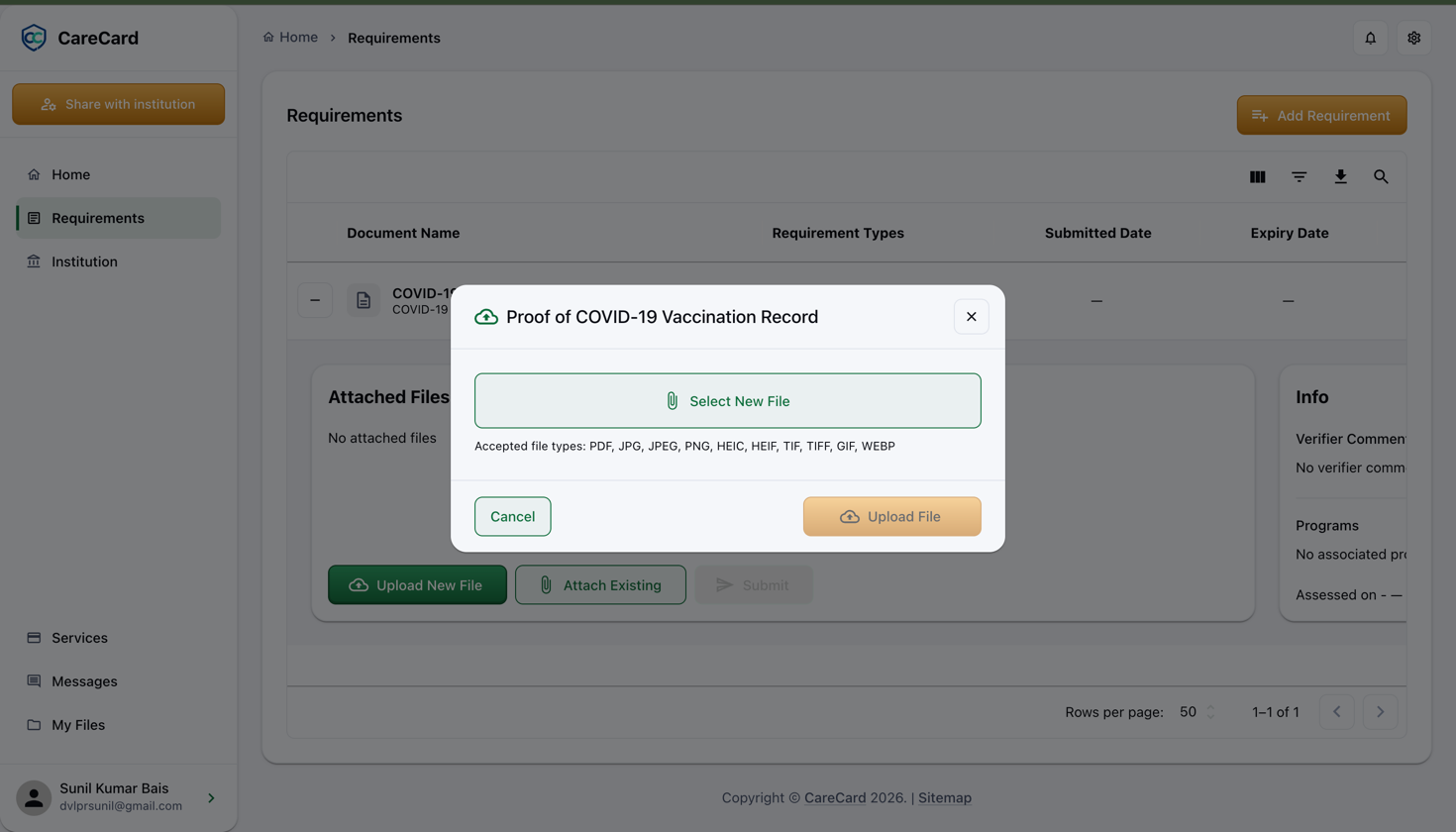
Task: Sort by Document Name column header
Action: tap(403, 233)
